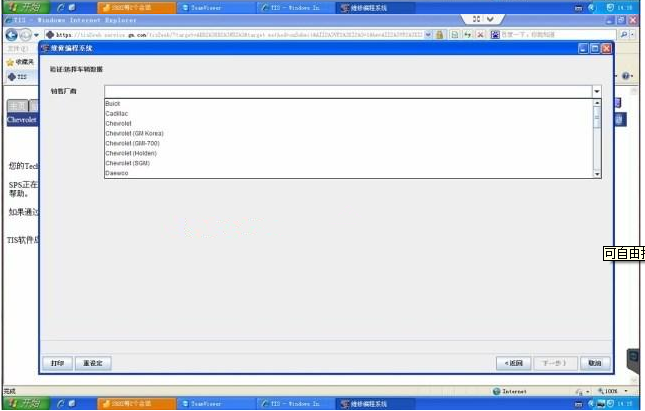
Task: Click the 重设定 reset button
Action: (x=93, y=363)
